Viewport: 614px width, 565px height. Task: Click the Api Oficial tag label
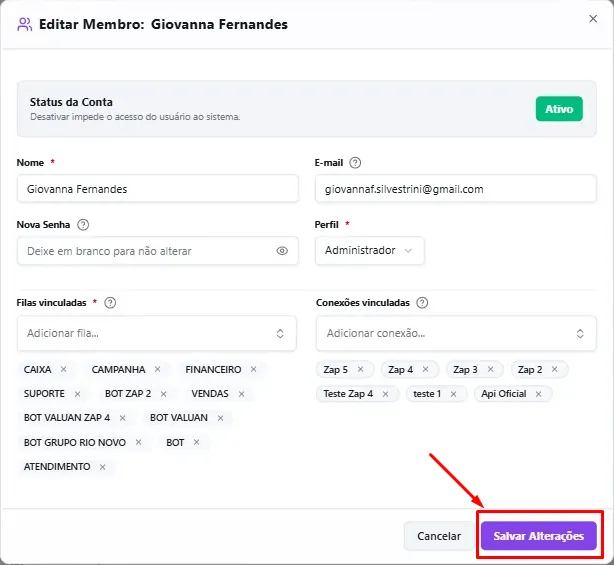[504, 394]
